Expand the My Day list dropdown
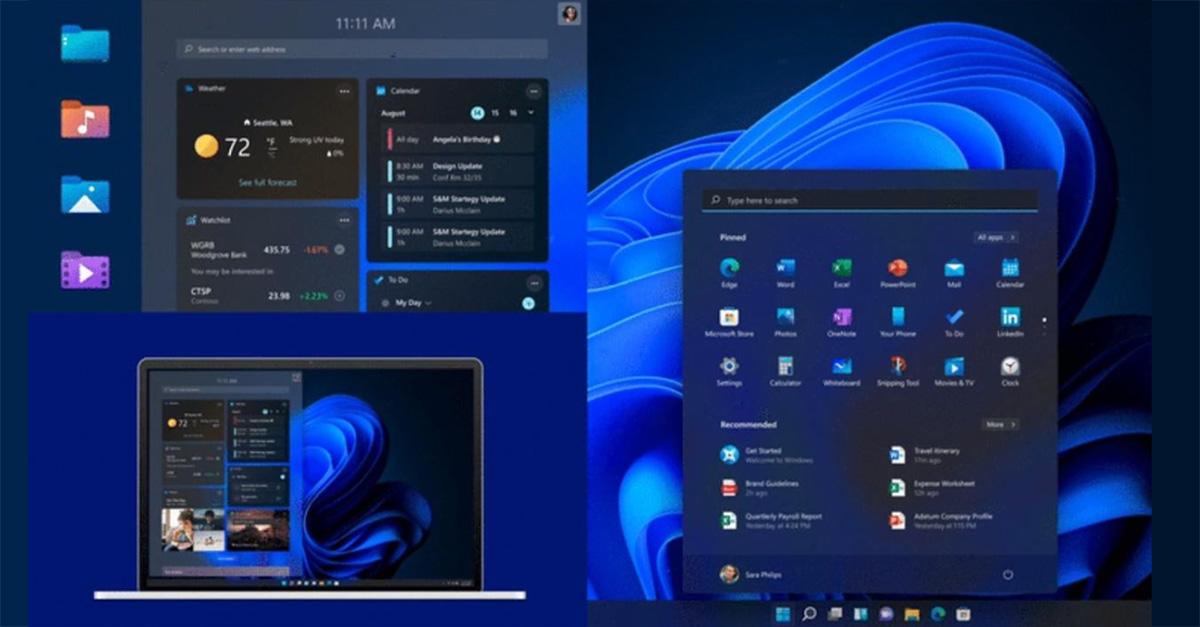 coord(428,303)
